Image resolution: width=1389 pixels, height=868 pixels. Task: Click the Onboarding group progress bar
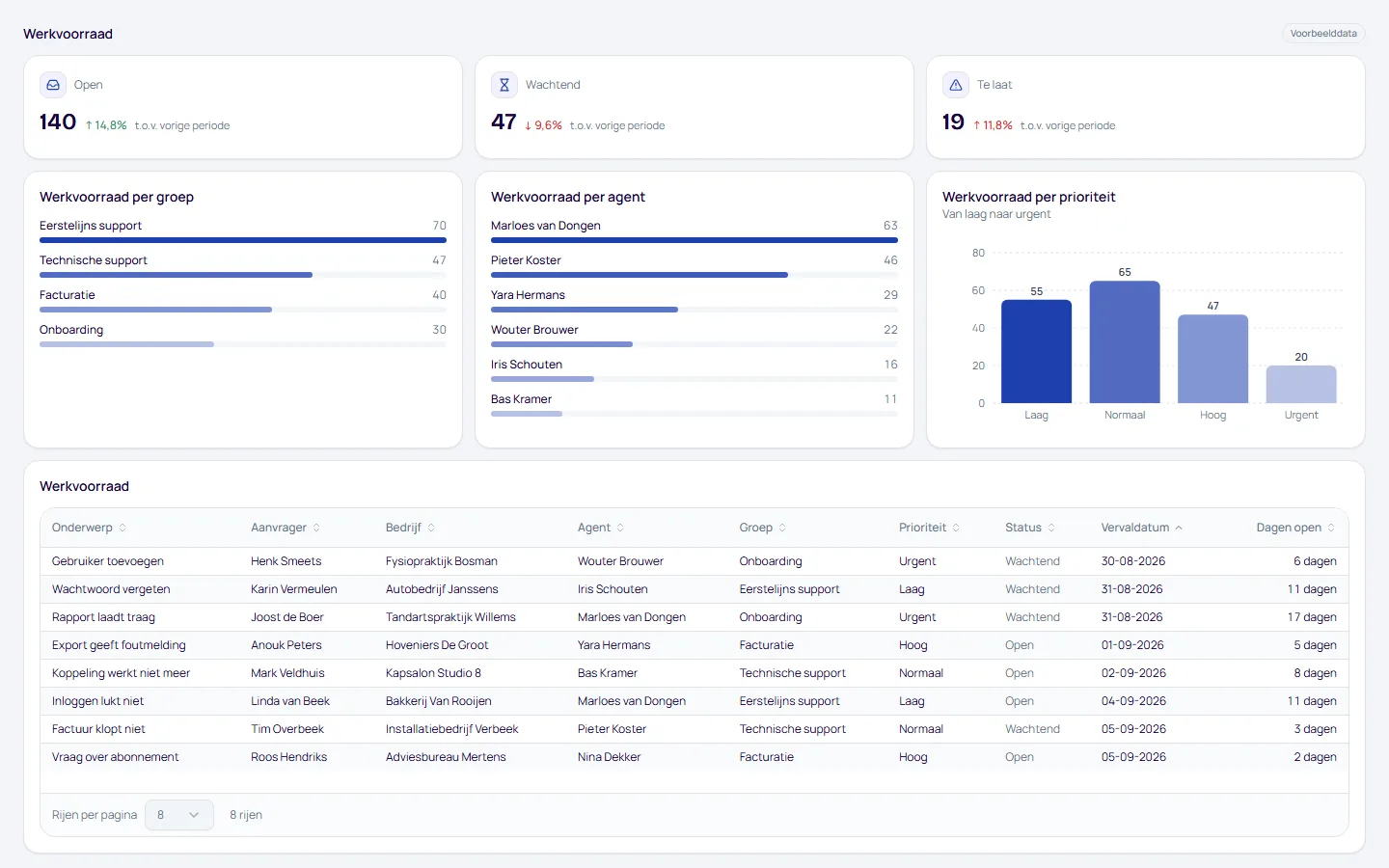[x=243, y=344]
